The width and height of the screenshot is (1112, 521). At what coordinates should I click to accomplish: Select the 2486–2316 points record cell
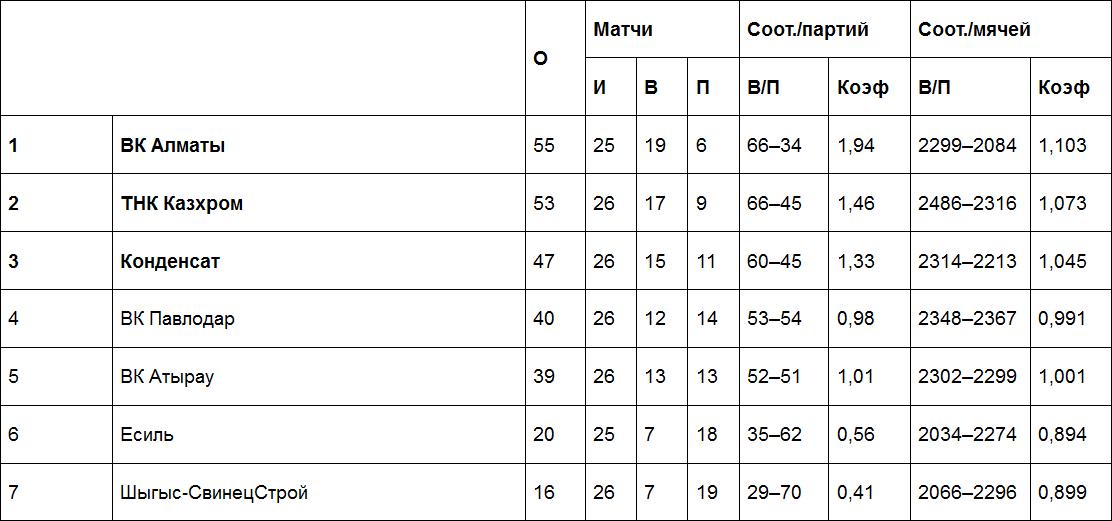(x=967, y=203)
